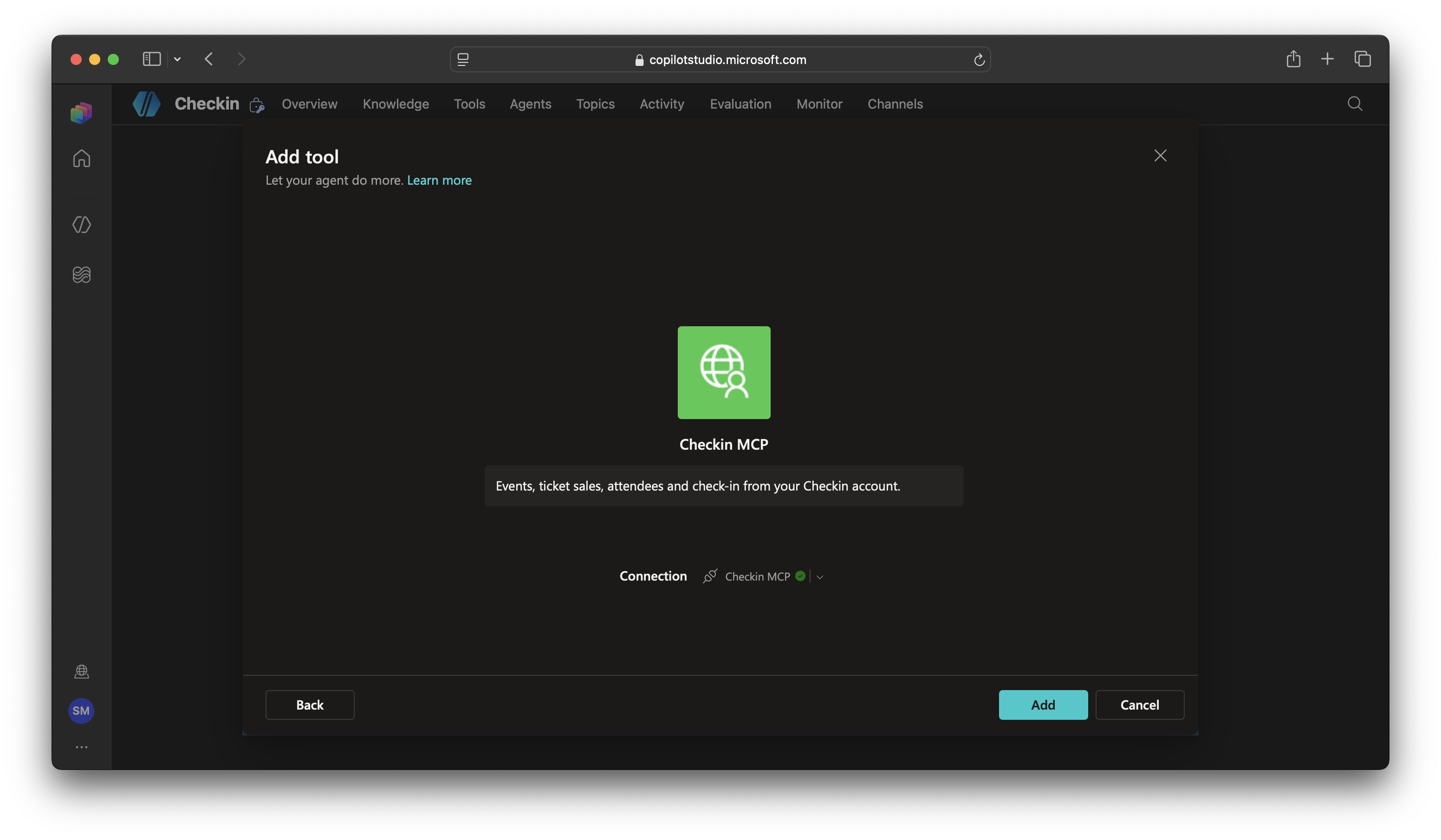This screenshot has height=840, width=1441.
Task: Switch to the Activity tab
Action: [x=662, y=104]
